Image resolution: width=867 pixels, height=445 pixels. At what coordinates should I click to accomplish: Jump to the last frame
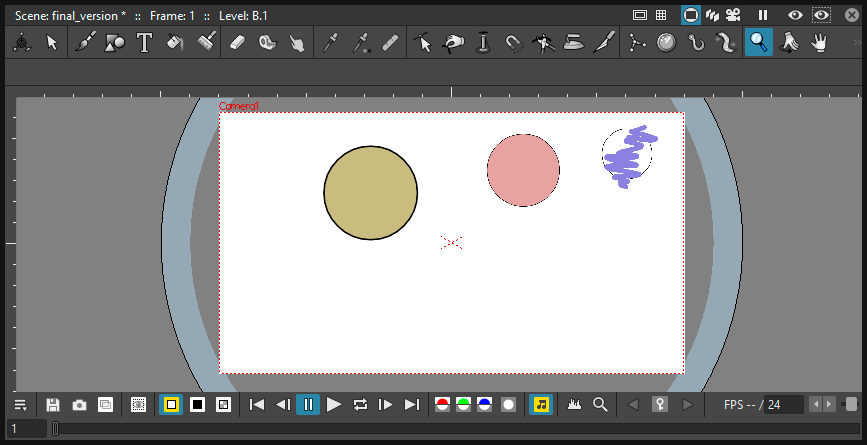pos(412,405)
